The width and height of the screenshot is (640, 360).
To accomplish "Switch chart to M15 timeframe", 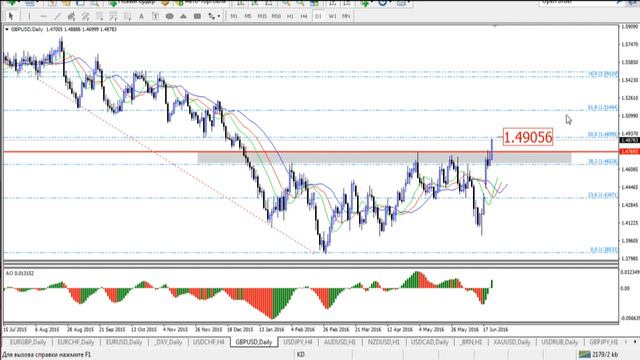I will click(262, 16).
